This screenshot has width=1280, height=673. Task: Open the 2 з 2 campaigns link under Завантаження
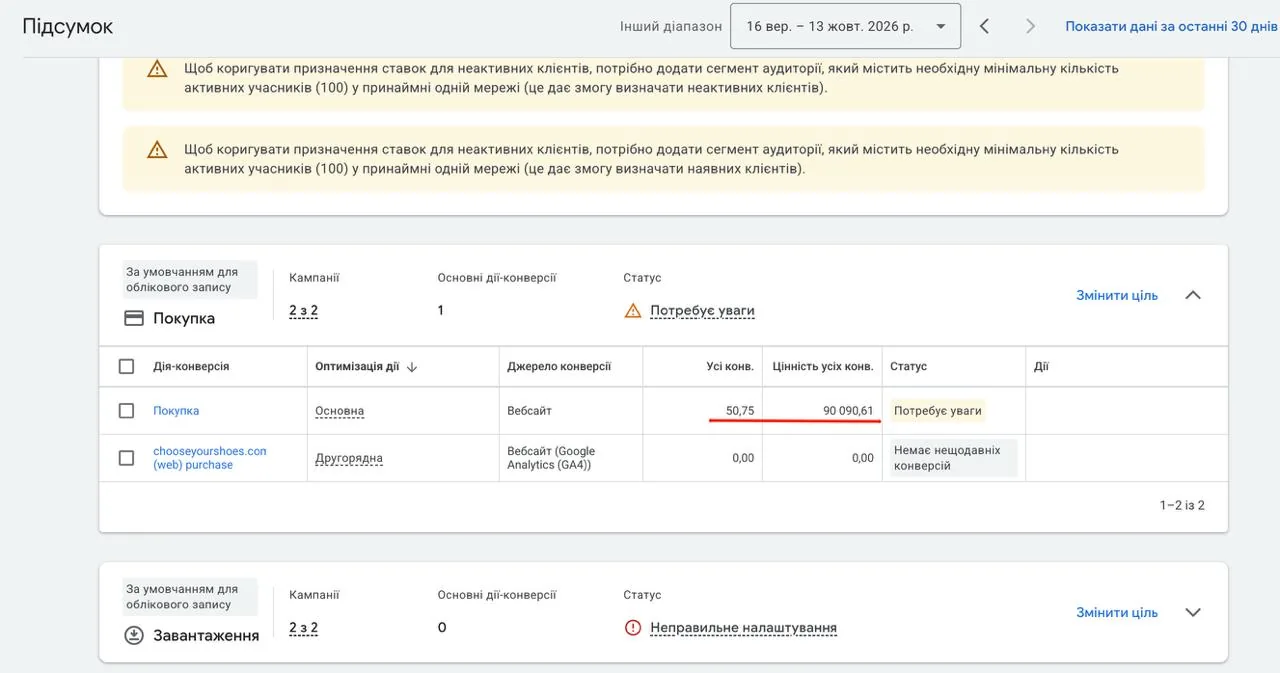[x=304, y=628]
